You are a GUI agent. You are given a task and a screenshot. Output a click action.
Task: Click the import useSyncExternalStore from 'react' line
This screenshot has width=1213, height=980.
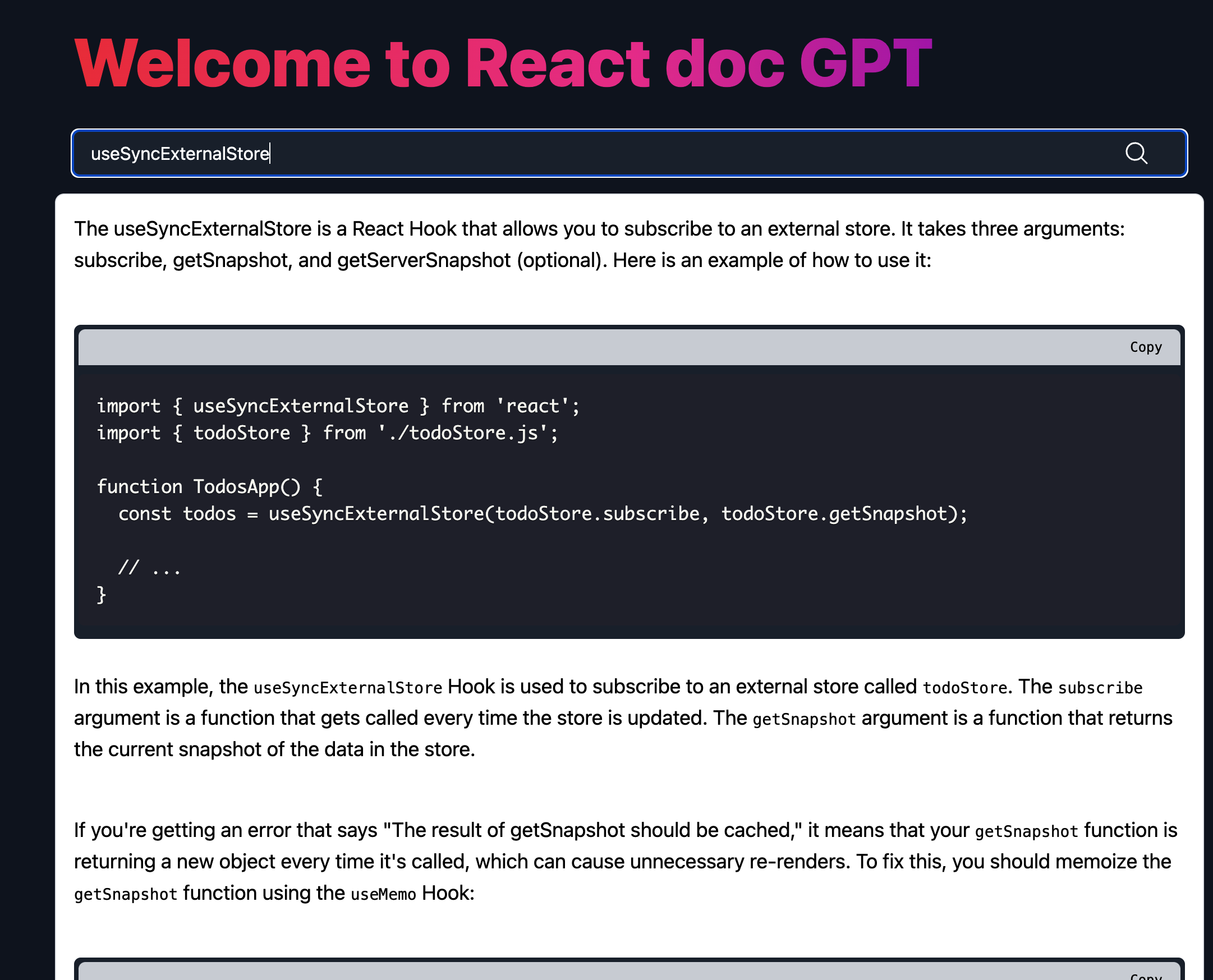coord(338,406)
